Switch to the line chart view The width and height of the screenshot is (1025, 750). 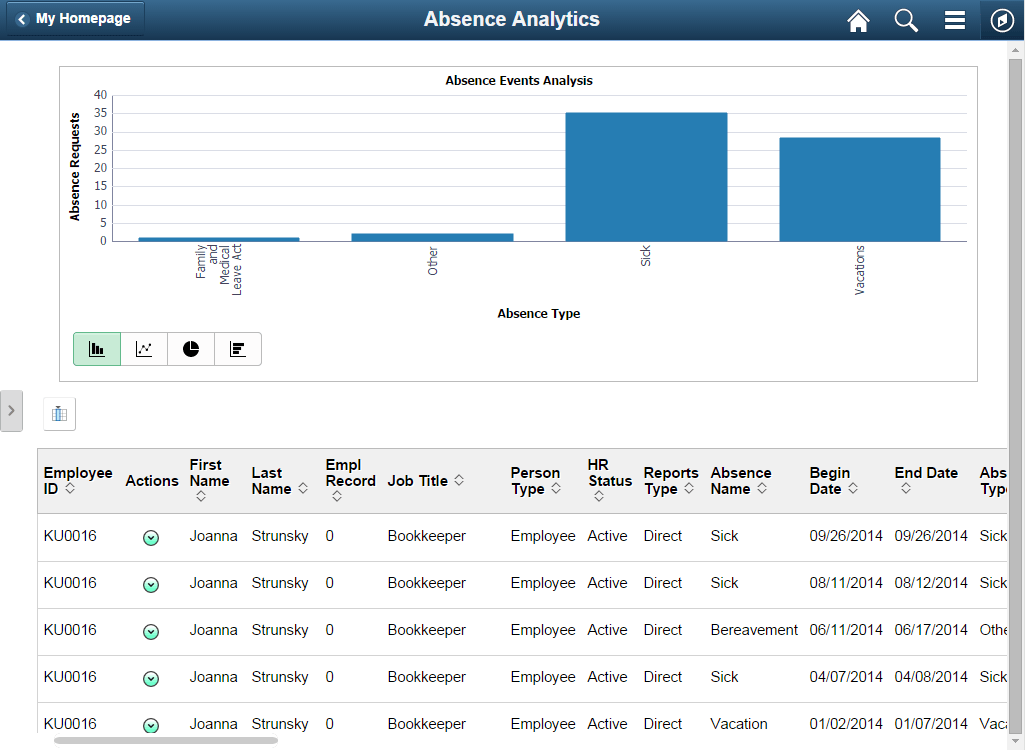tap(143, 348)
